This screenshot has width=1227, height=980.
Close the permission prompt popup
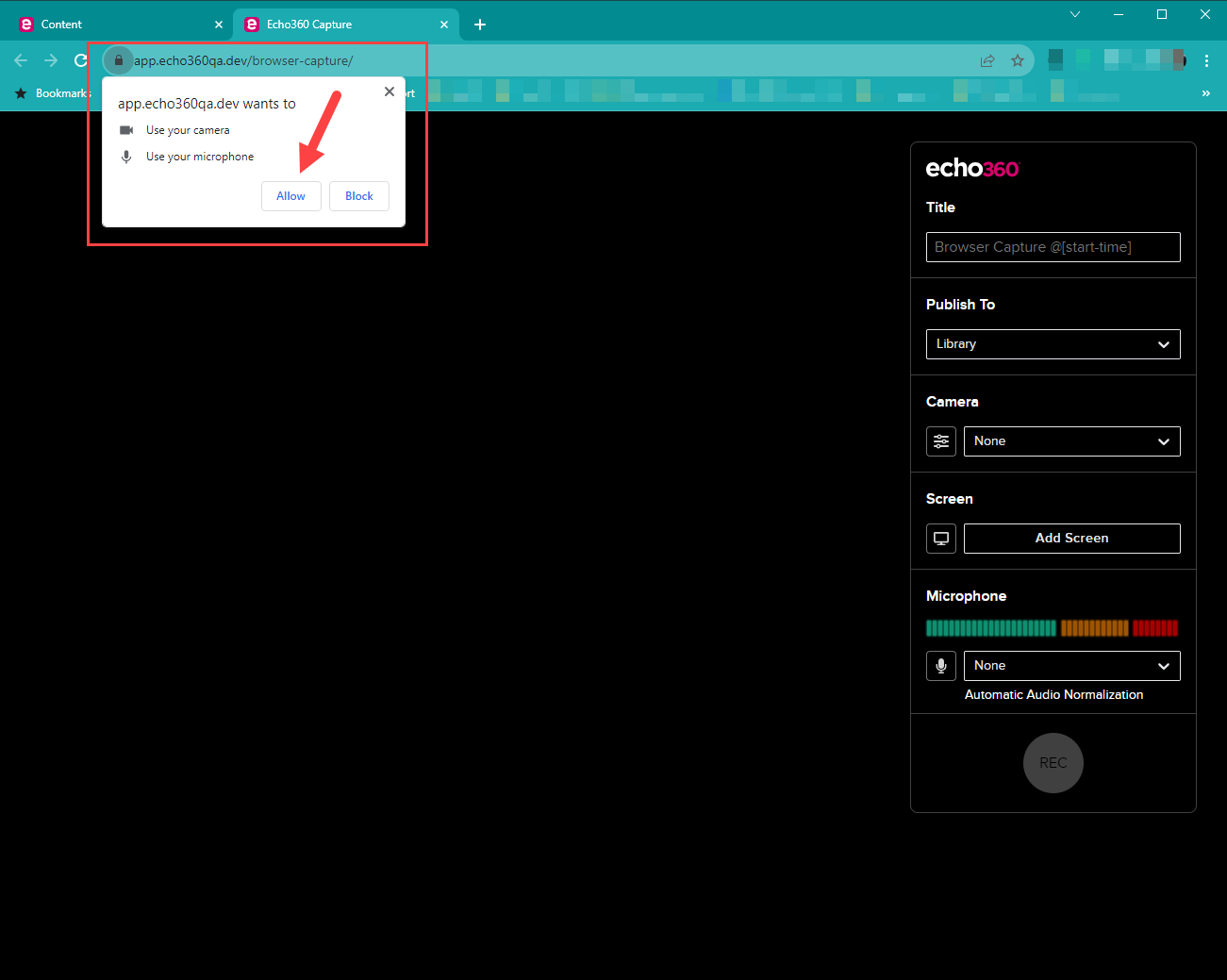click(390, 91)
